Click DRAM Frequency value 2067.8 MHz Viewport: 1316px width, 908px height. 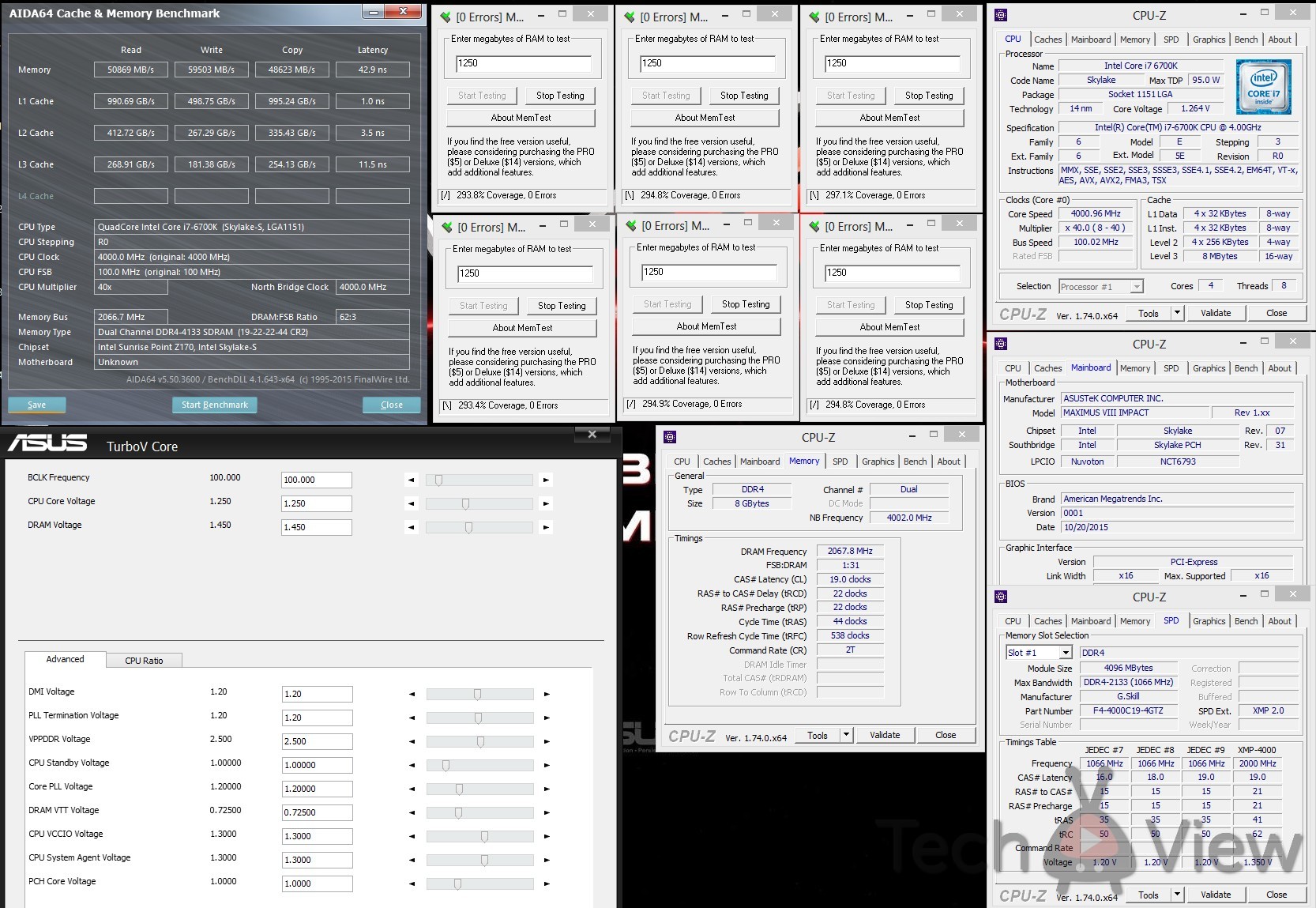[x=850, y=551]
